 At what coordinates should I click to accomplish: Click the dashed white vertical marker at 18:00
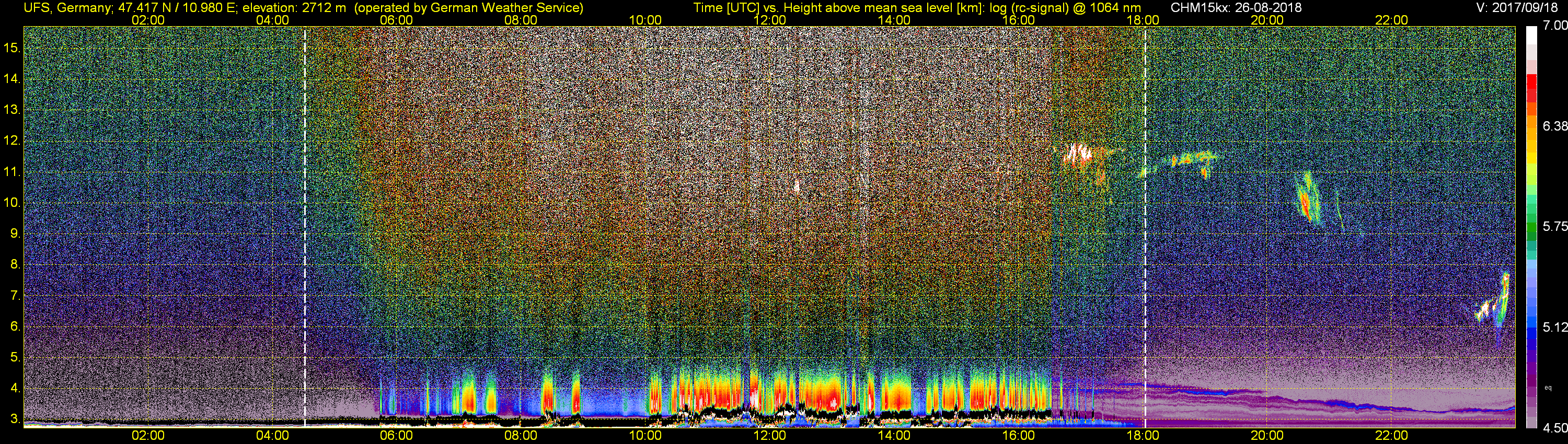(x=1145, y=226)
